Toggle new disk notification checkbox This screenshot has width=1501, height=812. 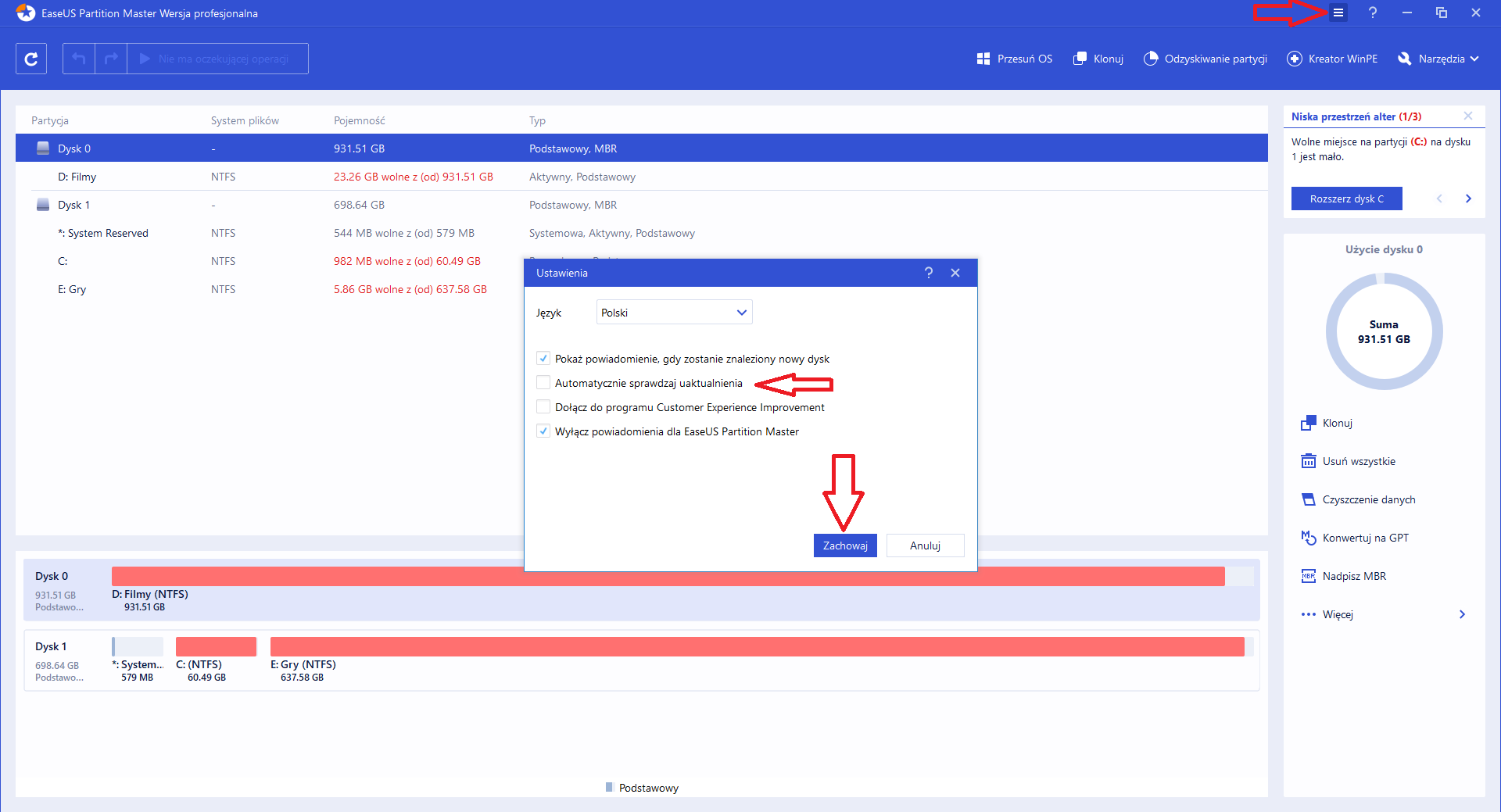click(543, 359)
